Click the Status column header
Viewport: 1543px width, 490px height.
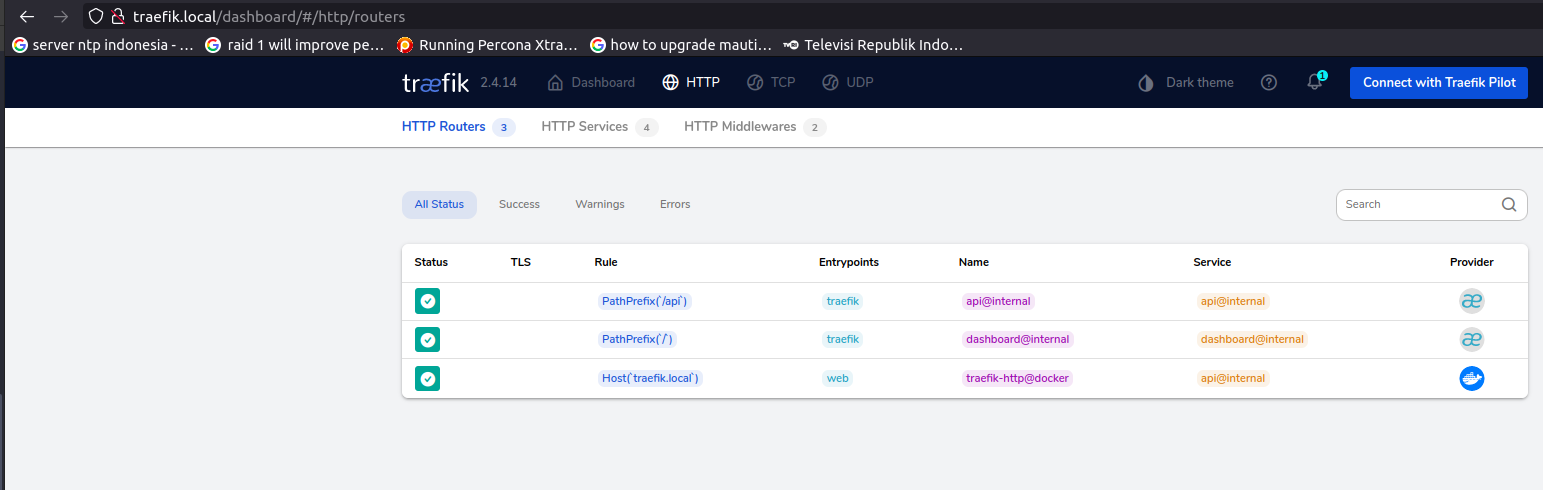click(x=431, y=262)
